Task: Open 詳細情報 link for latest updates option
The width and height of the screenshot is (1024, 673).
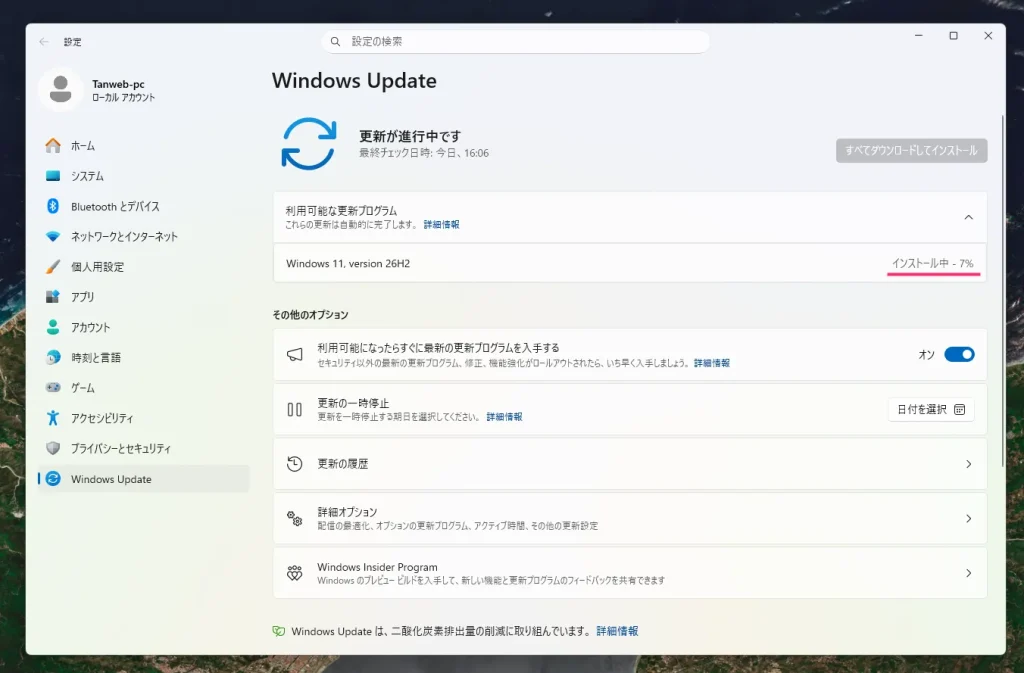Action: pos(712,363)
